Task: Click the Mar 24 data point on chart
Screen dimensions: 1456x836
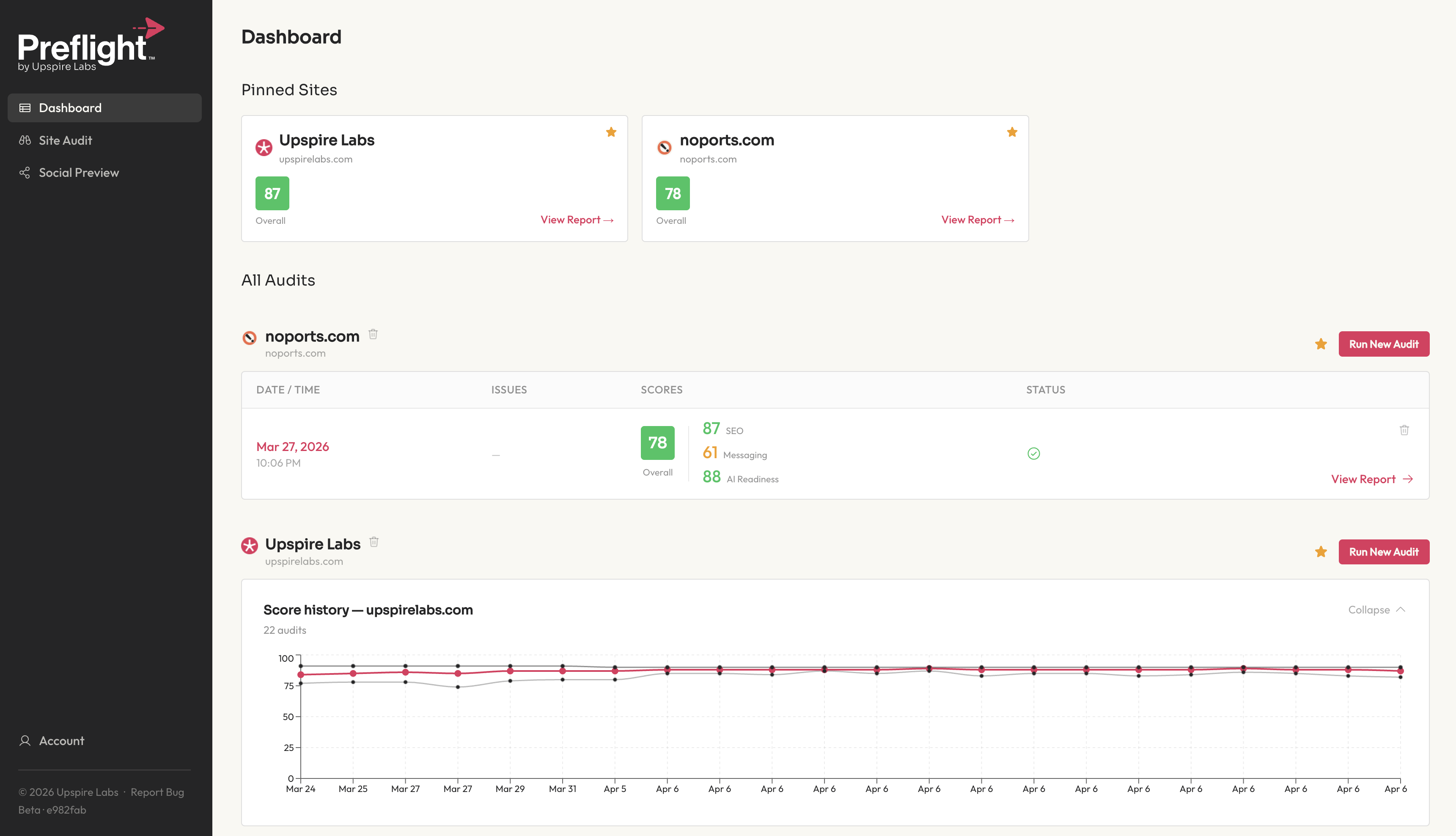Action: tap(301, 675)
